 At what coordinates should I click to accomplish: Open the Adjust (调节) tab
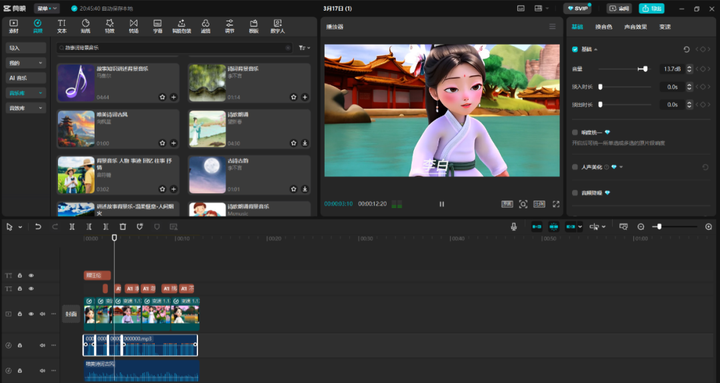point(230,26)
